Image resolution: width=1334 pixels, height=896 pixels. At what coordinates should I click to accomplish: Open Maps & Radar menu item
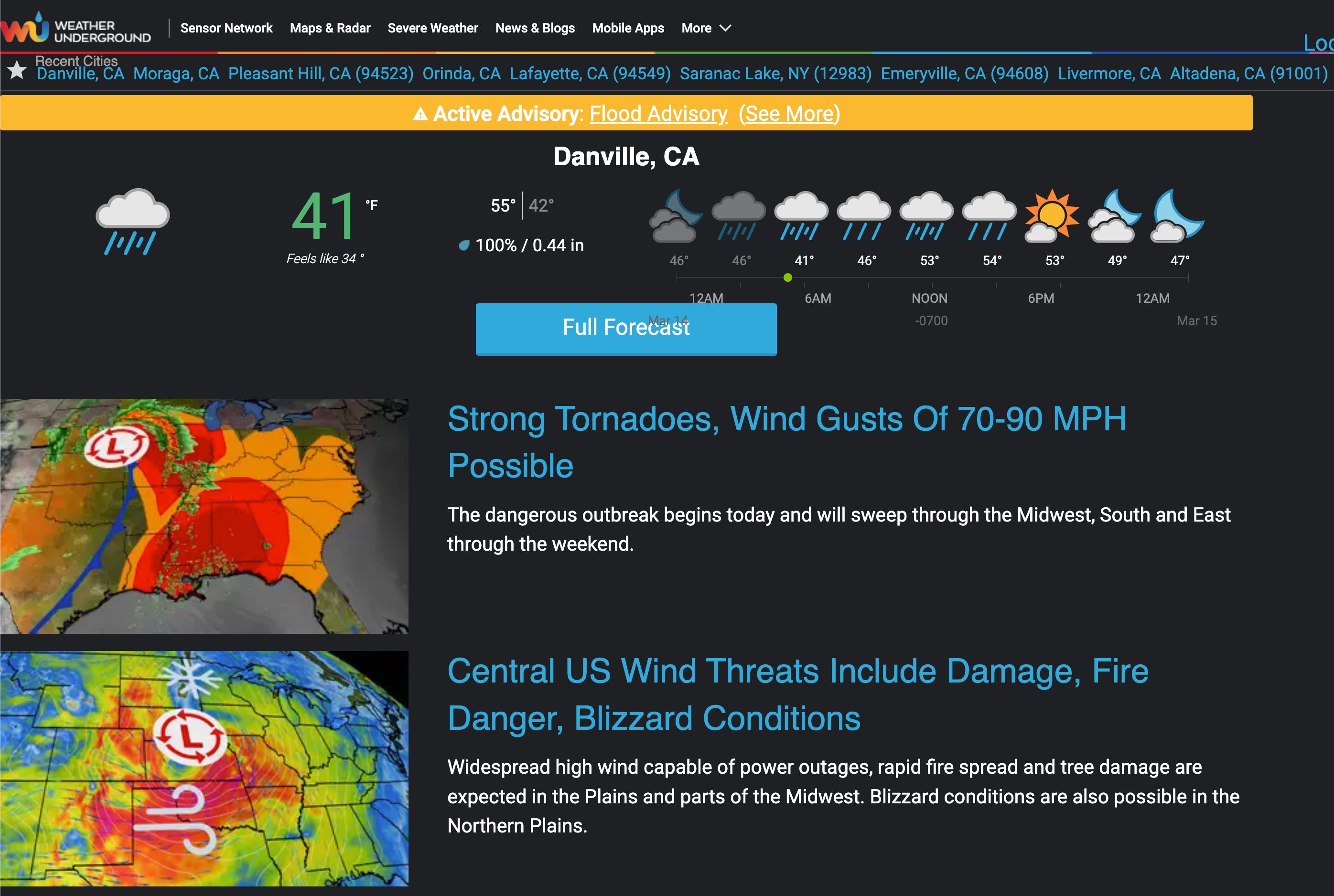coord(330,28)
